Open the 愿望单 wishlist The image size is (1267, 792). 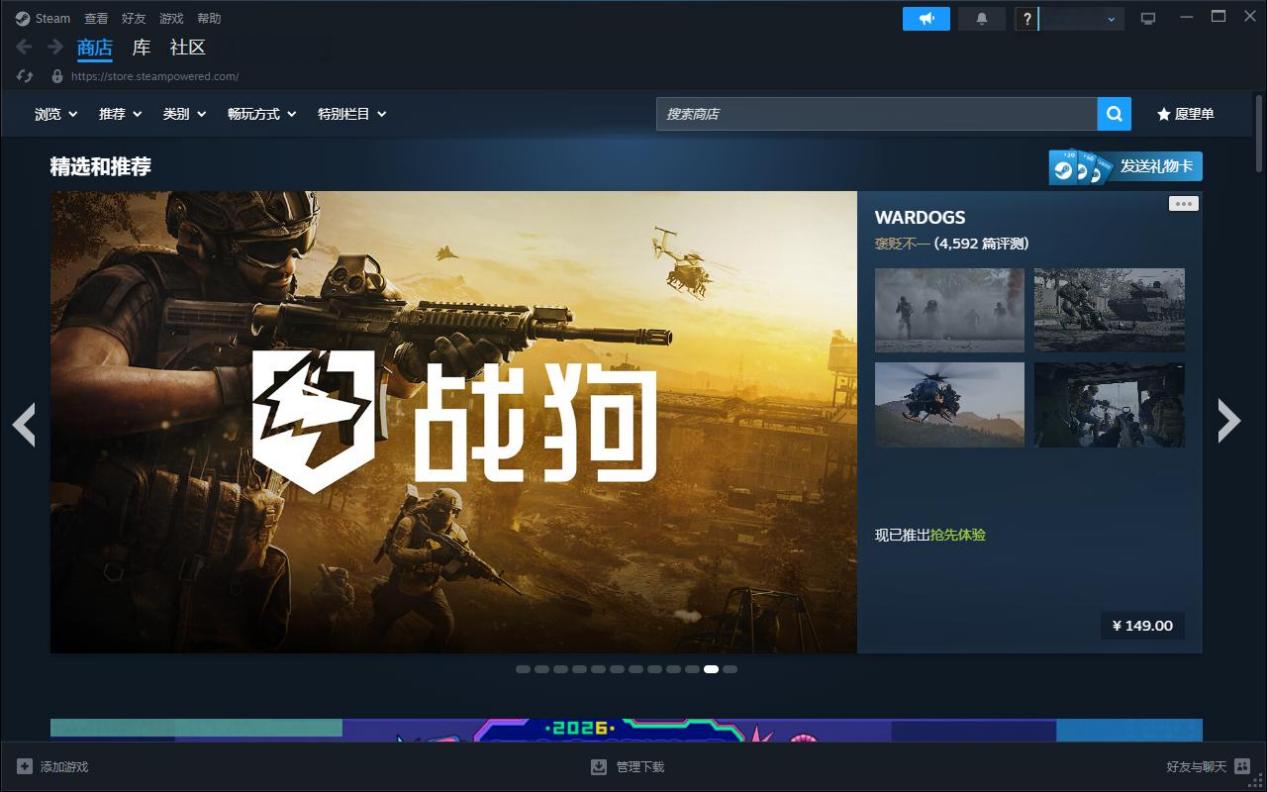[x=1185, y=114]
